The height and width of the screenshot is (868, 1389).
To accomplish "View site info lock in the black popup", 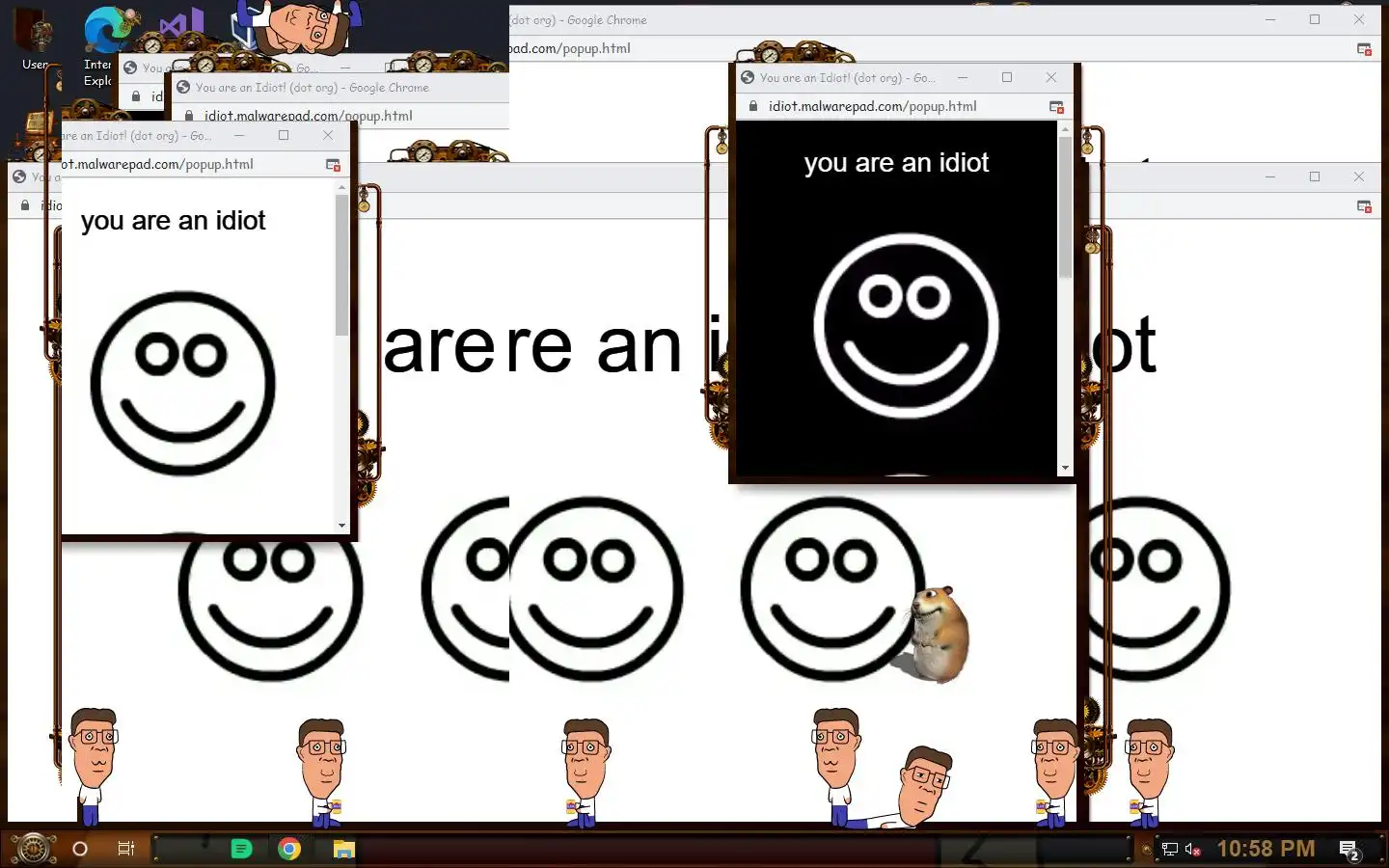I will [x=753, y=106].
